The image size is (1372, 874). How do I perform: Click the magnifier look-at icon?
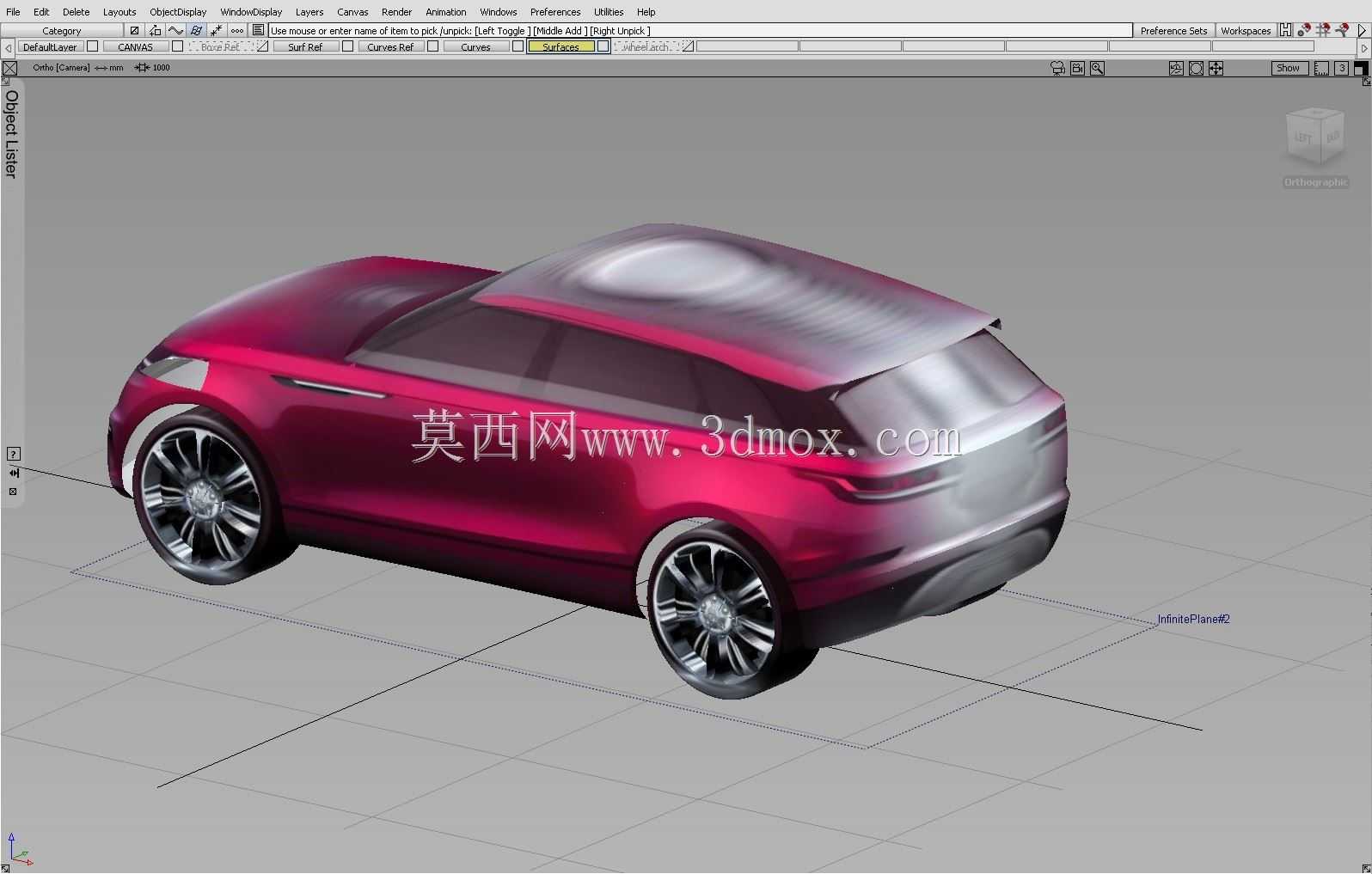coord(1097,68)
